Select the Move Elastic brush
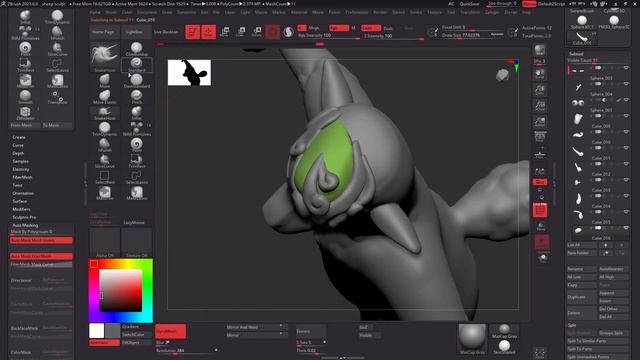The height and width of the screenshot is (360, 640). (104, 97)
